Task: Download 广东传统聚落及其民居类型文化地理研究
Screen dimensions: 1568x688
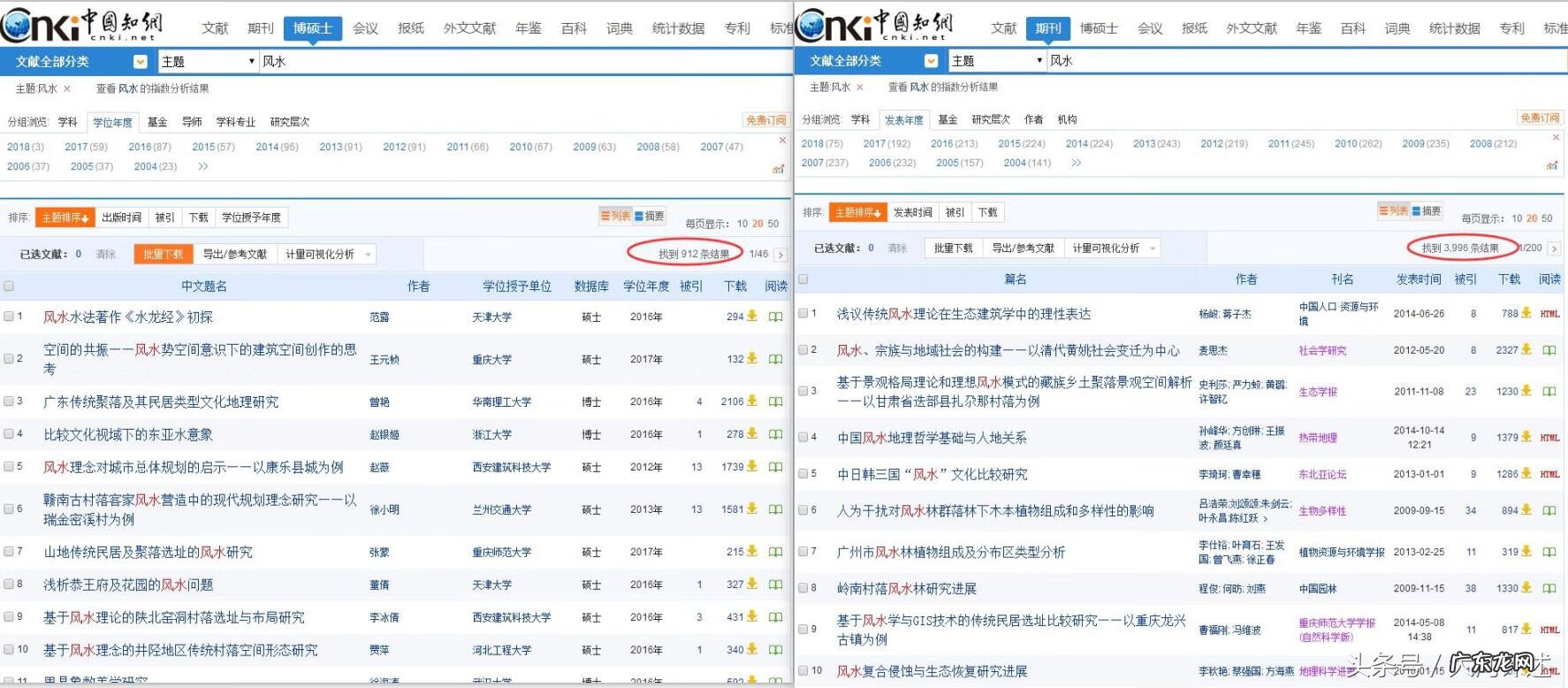Action: (x=752, y=401)
